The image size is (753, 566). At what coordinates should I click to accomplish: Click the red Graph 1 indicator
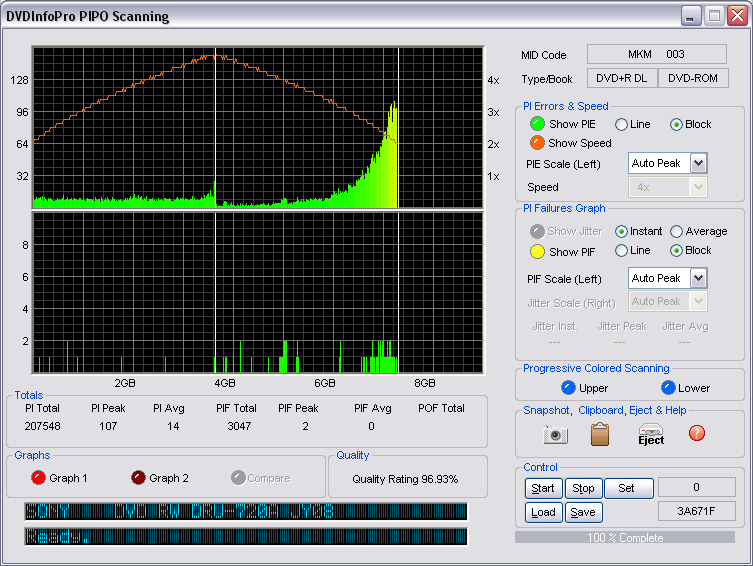(38, 478)
